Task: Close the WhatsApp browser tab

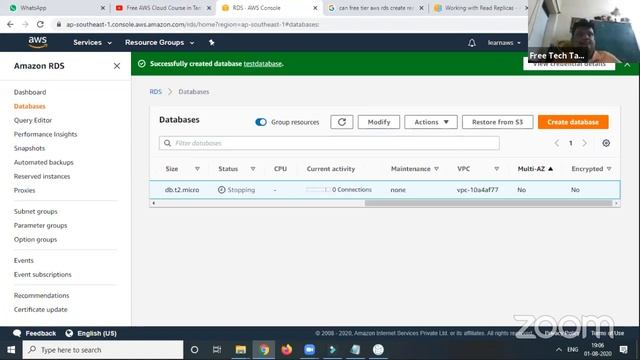Action: (x=102, y=8)
